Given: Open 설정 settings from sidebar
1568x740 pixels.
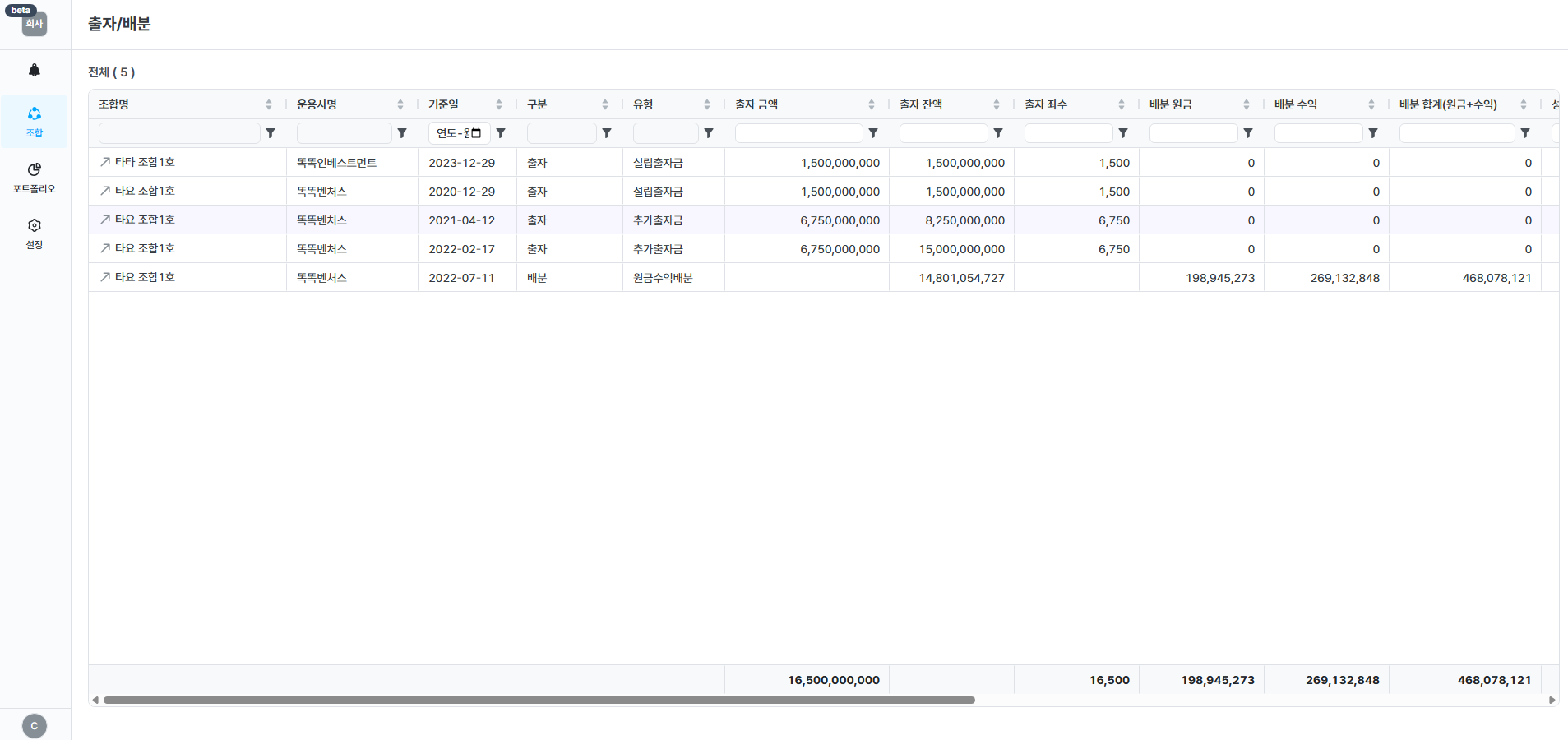Looking at the screenshot, I should [35, 233].
